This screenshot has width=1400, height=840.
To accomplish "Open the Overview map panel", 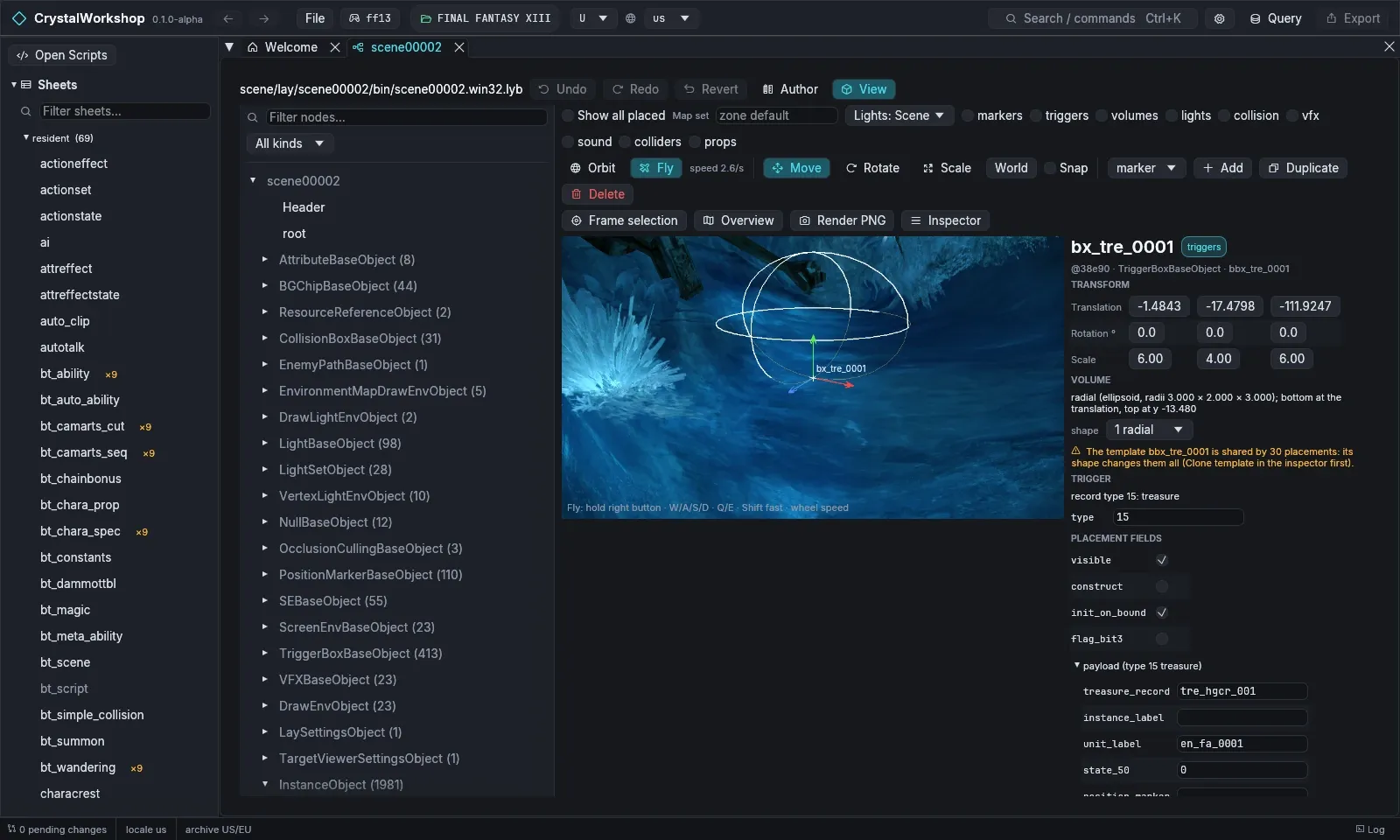I will point(738,220).
